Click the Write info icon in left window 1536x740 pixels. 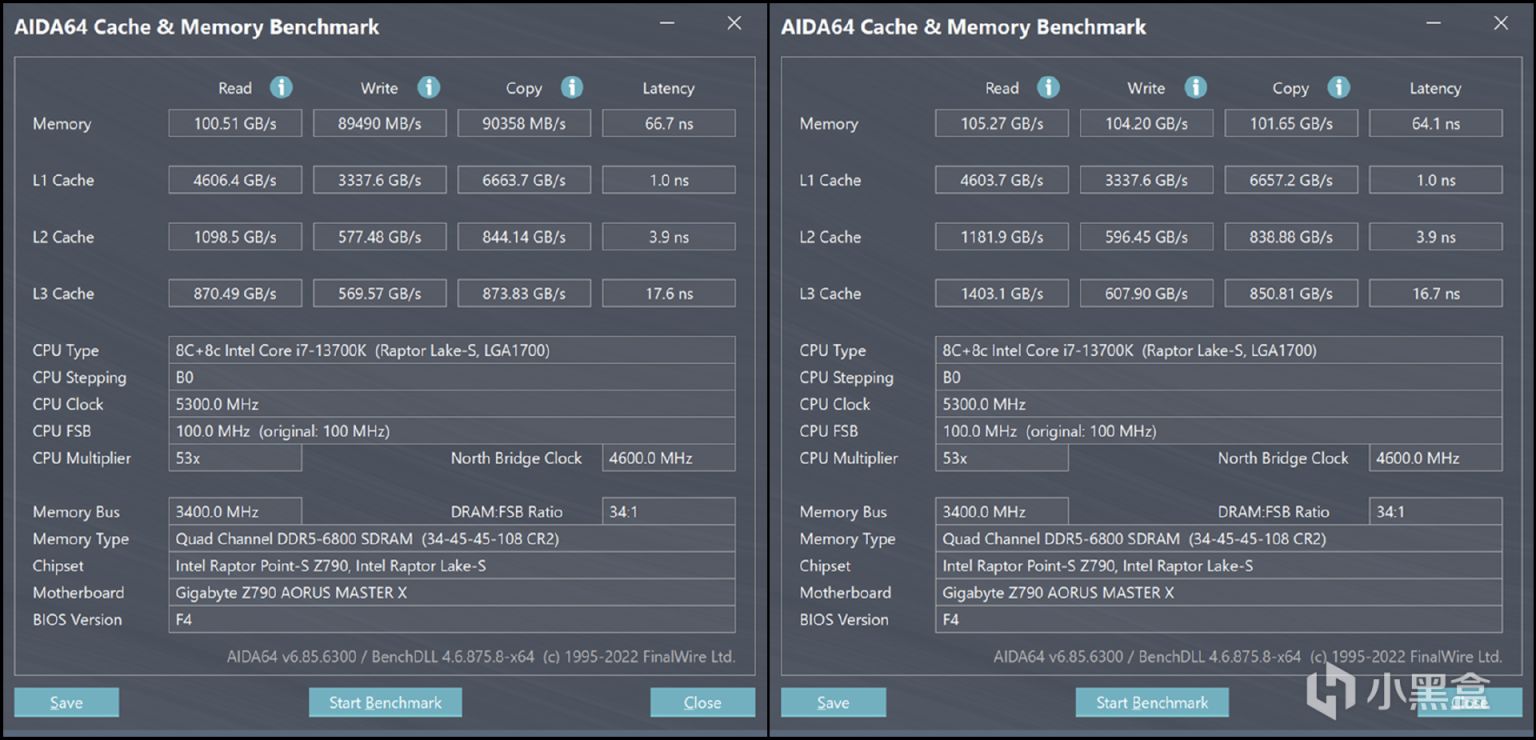(x=428, y=87)
